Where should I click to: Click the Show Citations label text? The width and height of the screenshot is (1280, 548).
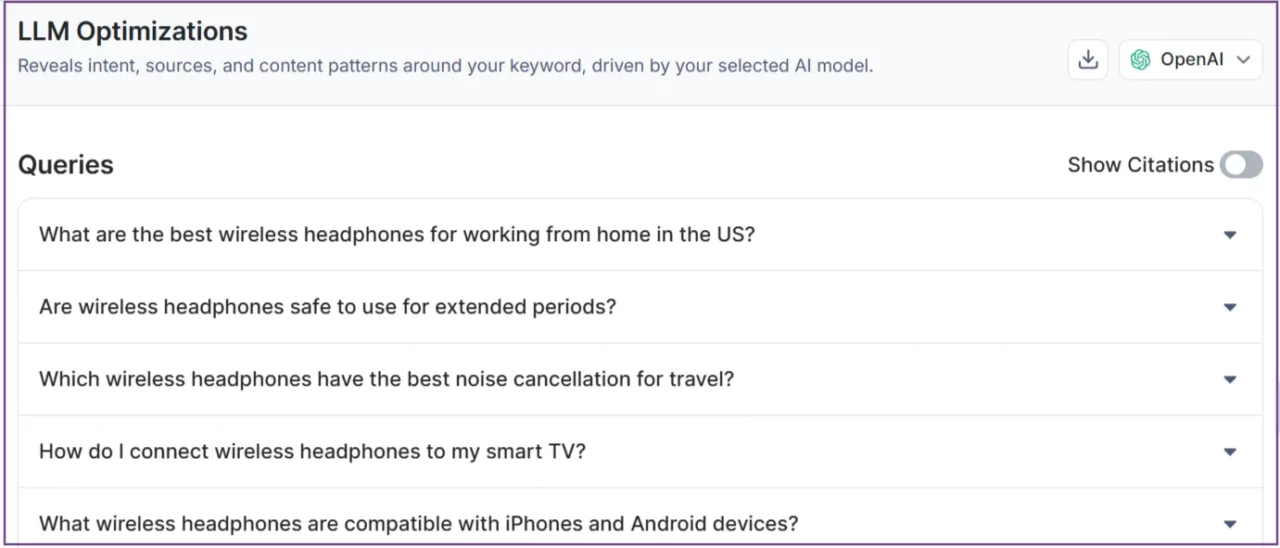pos(1140,165)
